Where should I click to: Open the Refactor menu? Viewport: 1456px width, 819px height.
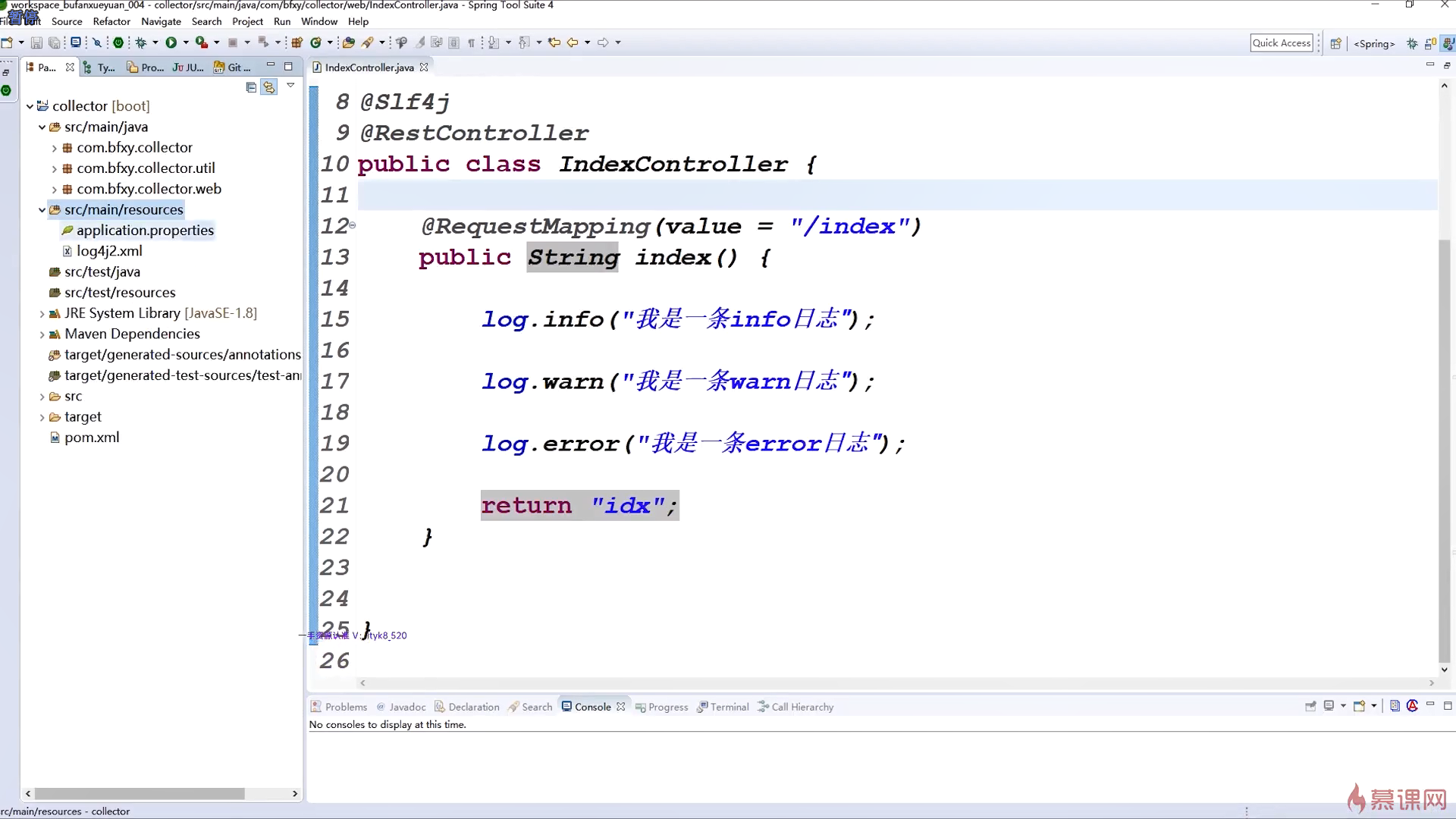(x=111, y=21)
